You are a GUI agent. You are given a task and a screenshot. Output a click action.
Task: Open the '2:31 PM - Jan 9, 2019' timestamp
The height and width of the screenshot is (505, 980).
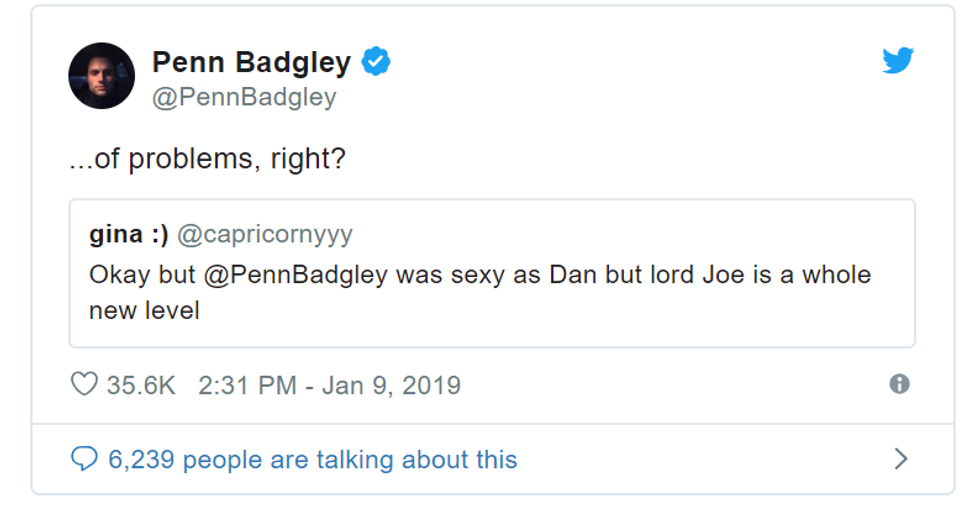point(330,385)
